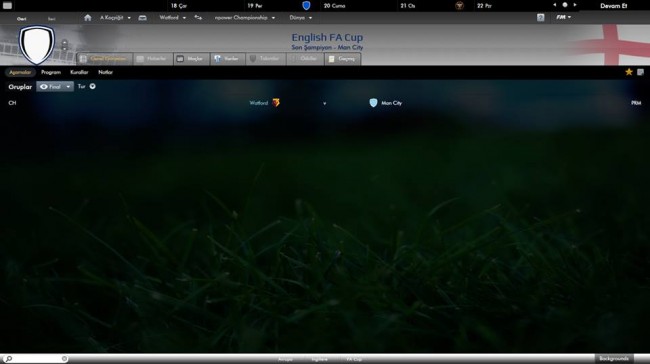This screenshot has height=364, width=650.
Task: Click the İngiltere breadcrumb in the bottom bar
Action: click(320, 359)
